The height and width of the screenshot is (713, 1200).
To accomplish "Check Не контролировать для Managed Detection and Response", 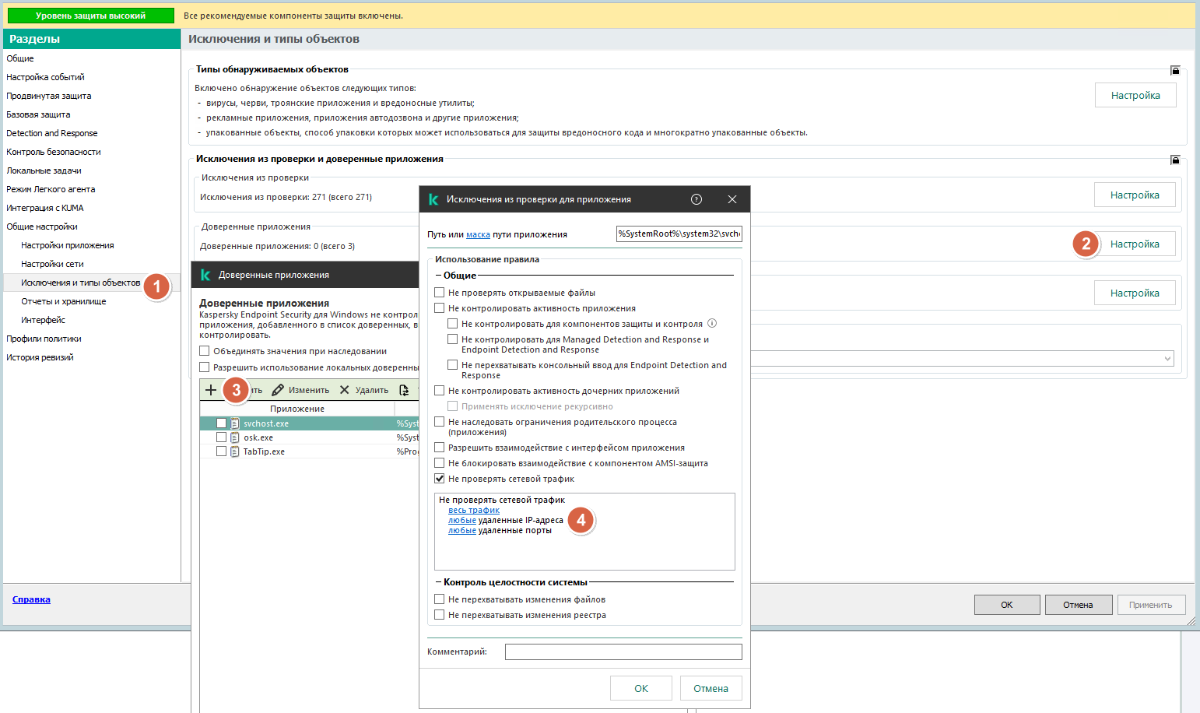I will 453,340.
